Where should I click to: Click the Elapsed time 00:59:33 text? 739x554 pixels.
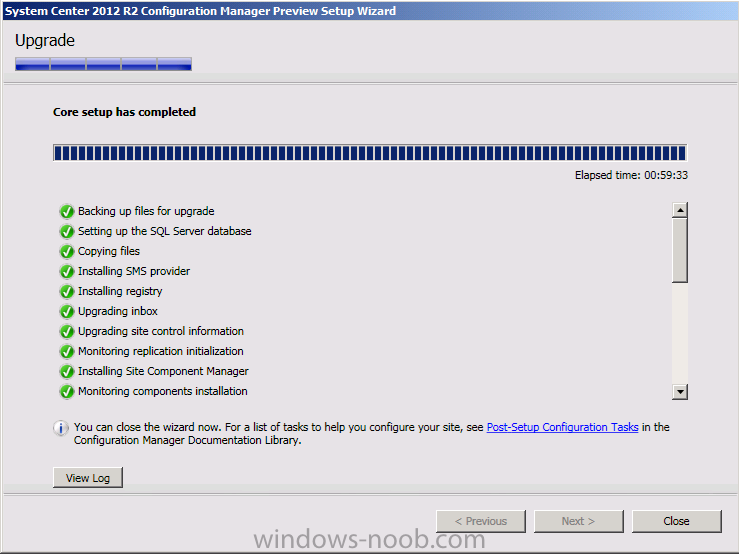pos(631,175)
